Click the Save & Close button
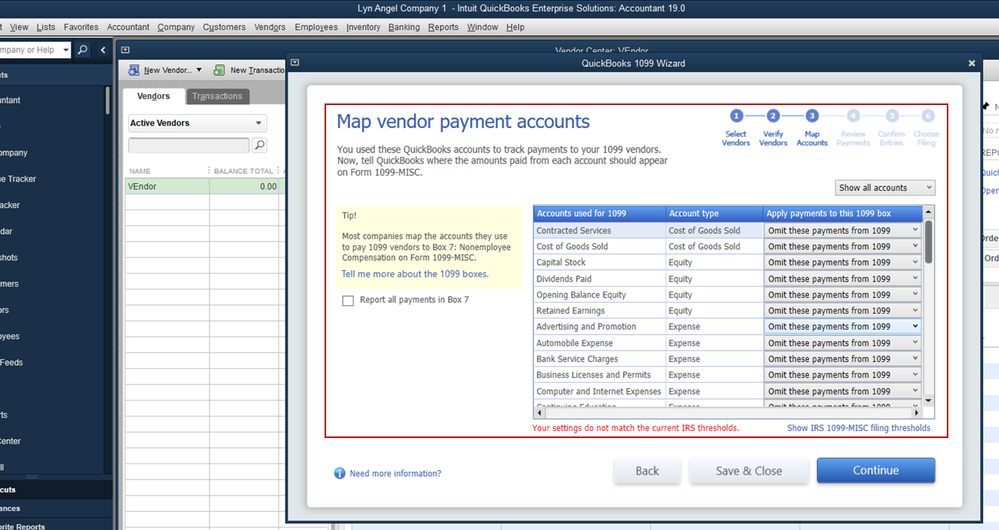The height and width of the screenshot is (530, 999). (749, 471)
